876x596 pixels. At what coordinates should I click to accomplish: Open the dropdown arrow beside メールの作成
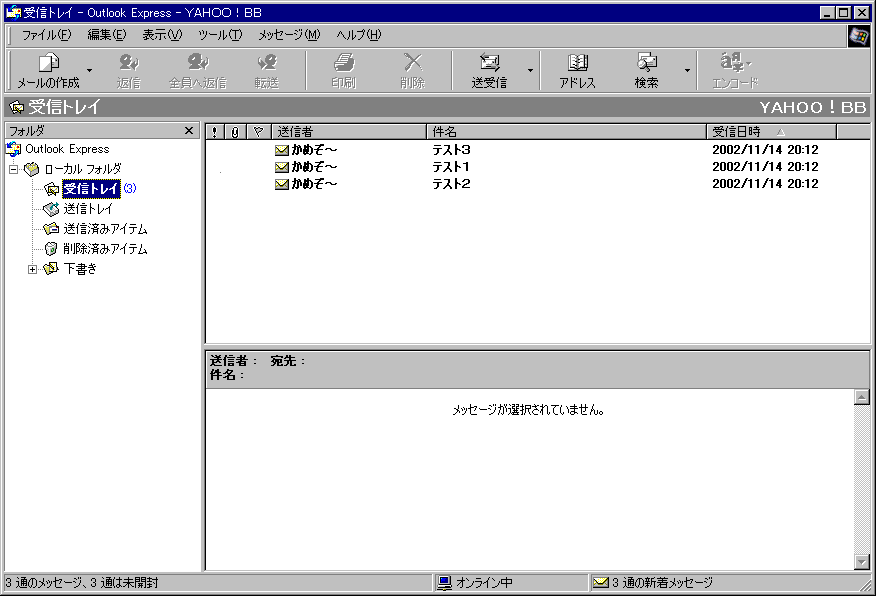(x=89, y=70)
